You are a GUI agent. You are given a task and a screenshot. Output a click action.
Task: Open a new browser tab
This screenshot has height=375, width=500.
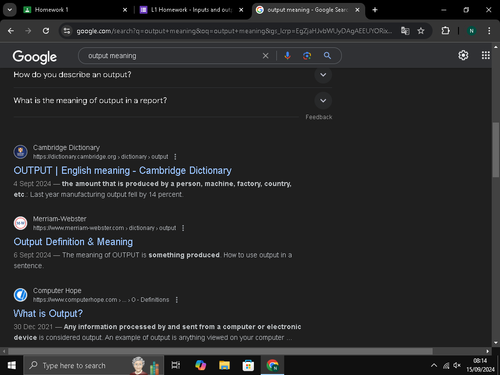(375, 10)
